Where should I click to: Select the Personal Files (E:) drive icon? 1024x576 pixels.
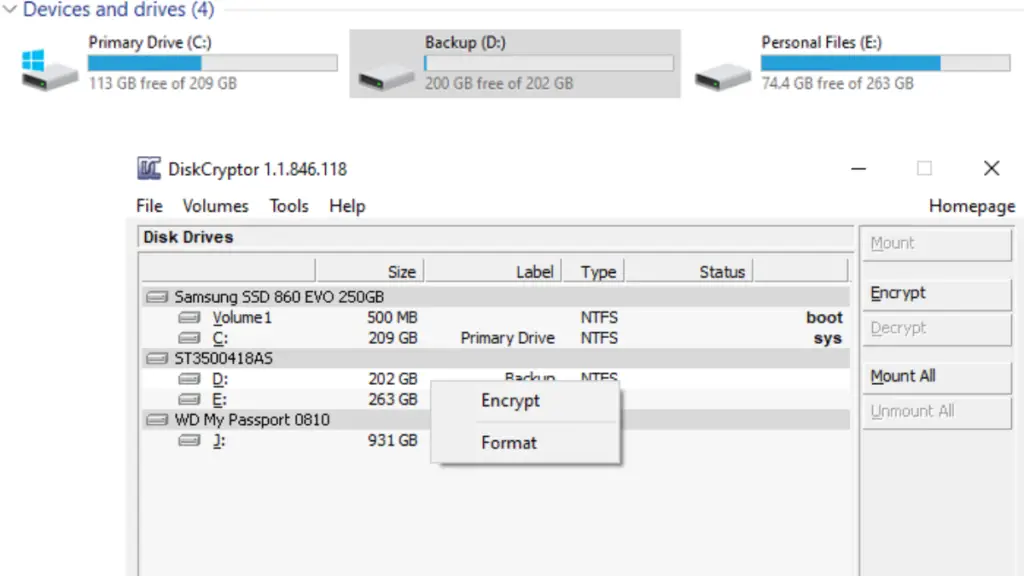[722, 76]
